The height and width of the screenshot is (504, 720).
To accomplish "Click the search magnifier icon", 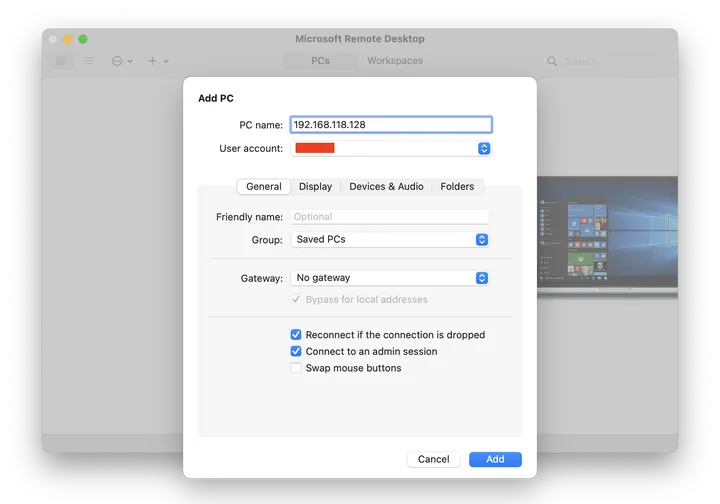I will [x=552, y=61].
